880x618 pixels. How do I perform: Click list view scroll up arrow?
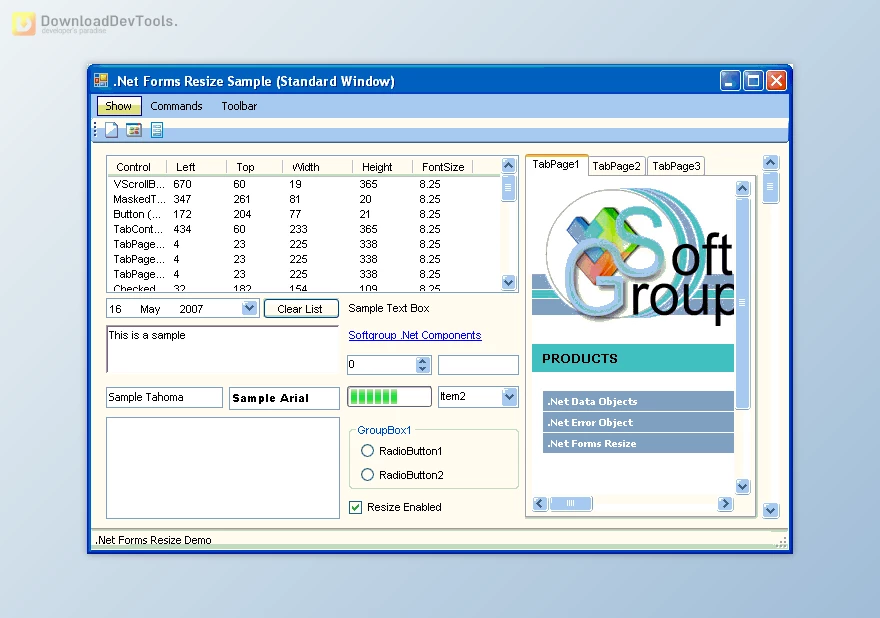(508, 165)
